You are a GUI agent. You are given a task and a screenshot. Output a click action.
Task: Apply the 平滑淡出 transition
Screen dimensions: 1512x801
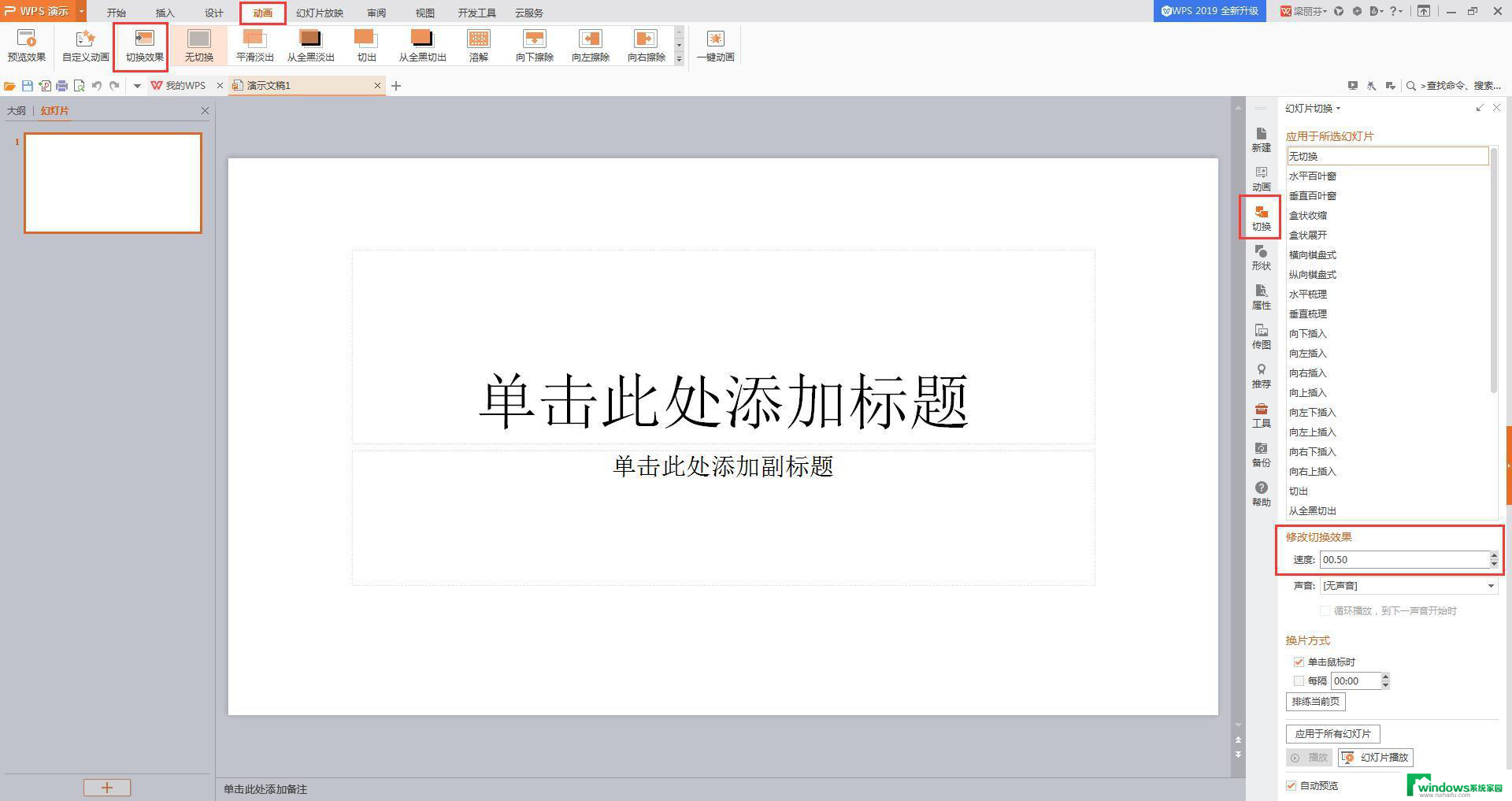pyautogui.click(x=254, y=46)
